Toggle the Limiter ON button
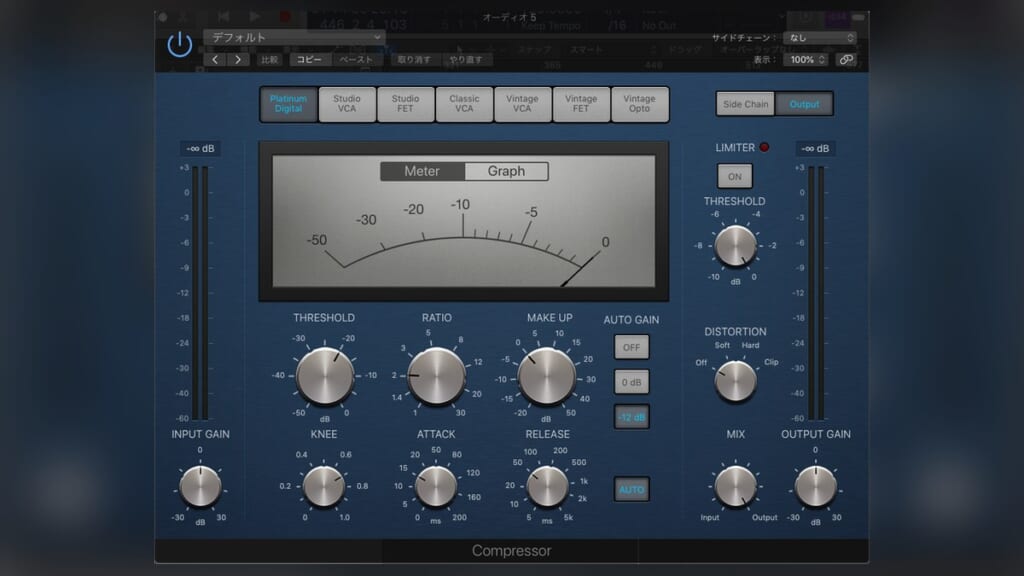Viewport: 1024px width, 576px height. tap(735, 176)
